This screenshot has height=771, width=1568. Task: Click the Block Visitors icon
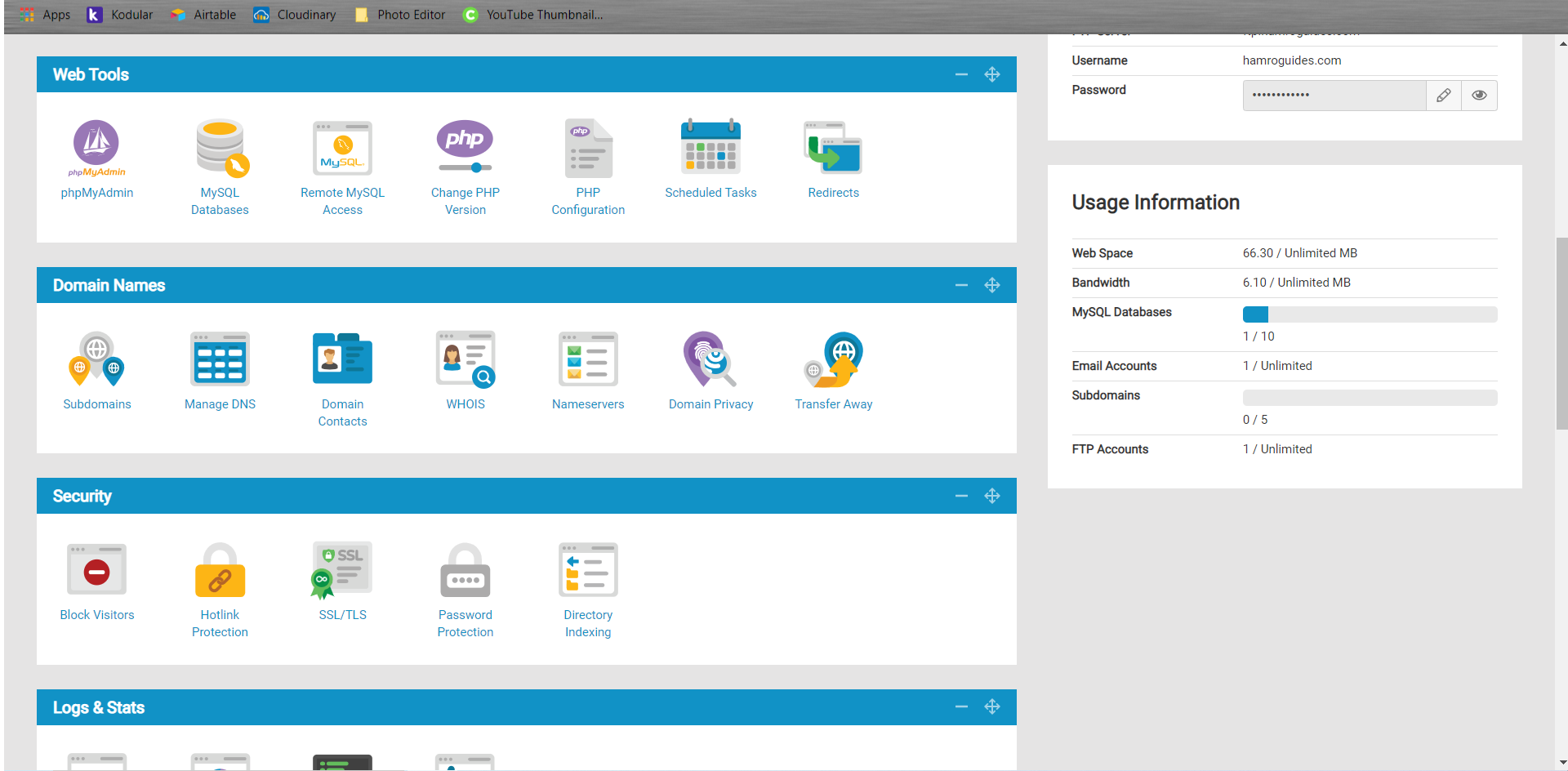tap(96, 569)
